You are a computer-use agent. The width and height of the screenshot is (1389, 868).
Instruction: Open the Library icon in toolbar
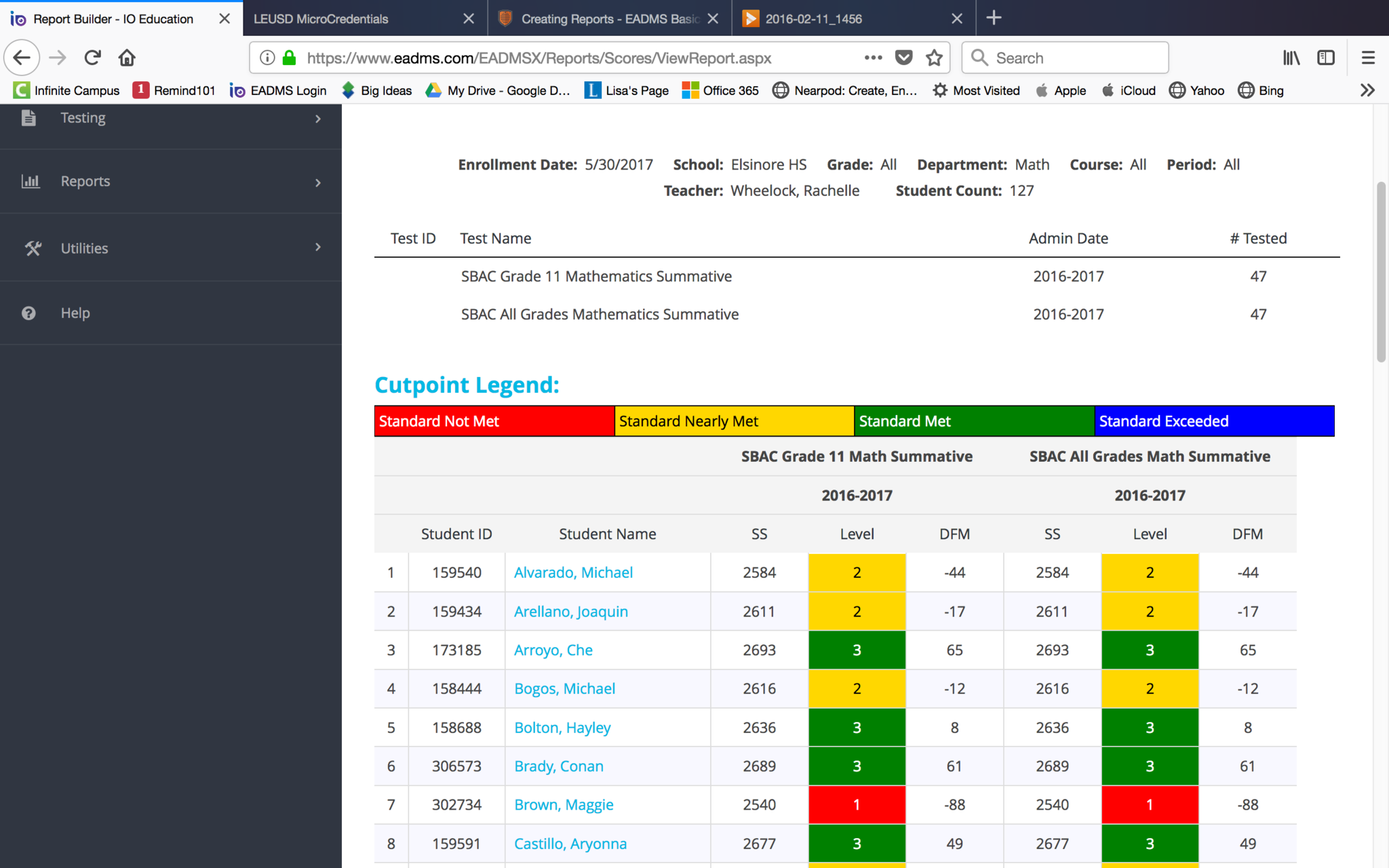coord(1291,58)
